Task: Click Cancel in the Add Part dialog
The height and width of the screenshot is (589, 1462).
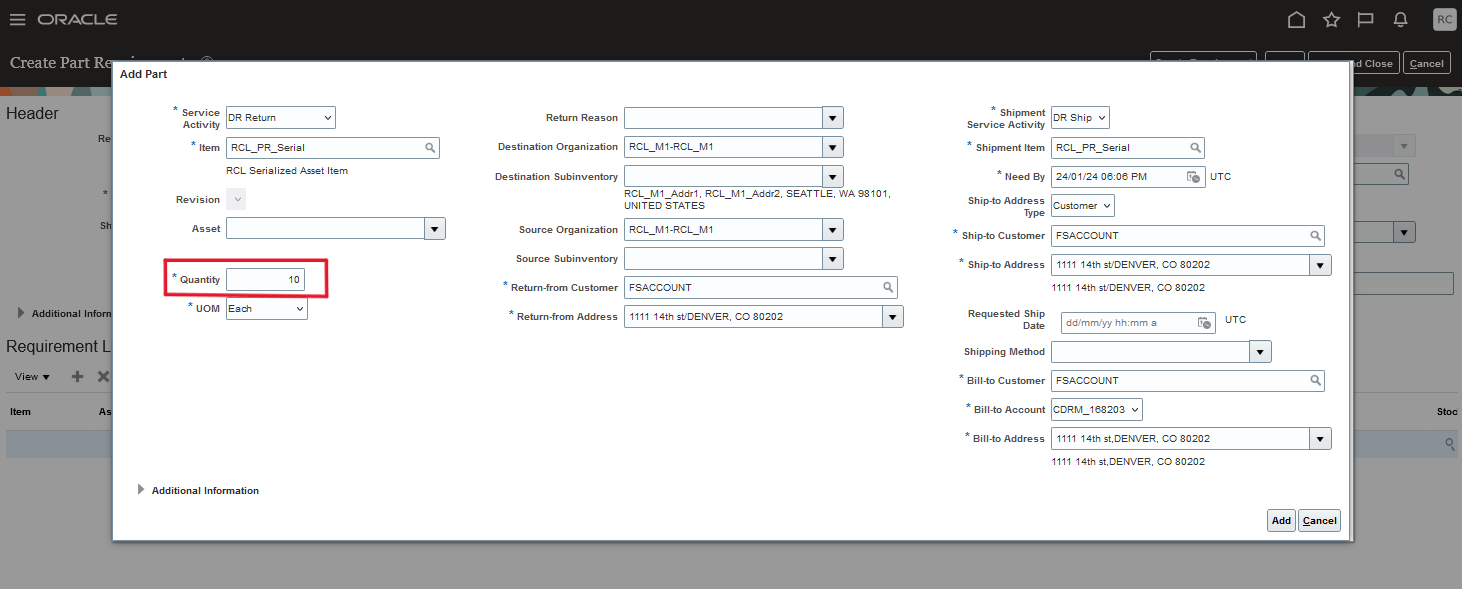Action: [1319, 521]
